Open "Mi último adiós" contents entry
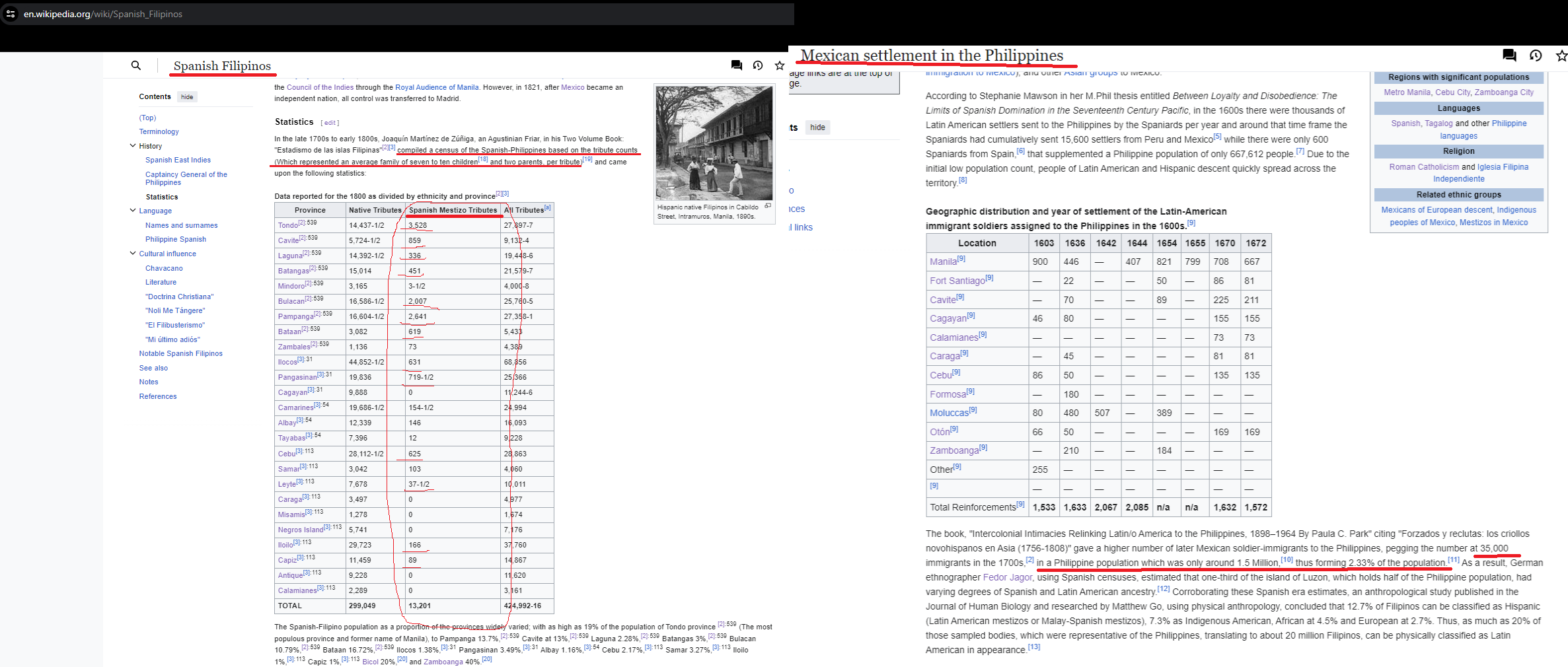The height and width of the screenshot is (667, 1568). 172,339
